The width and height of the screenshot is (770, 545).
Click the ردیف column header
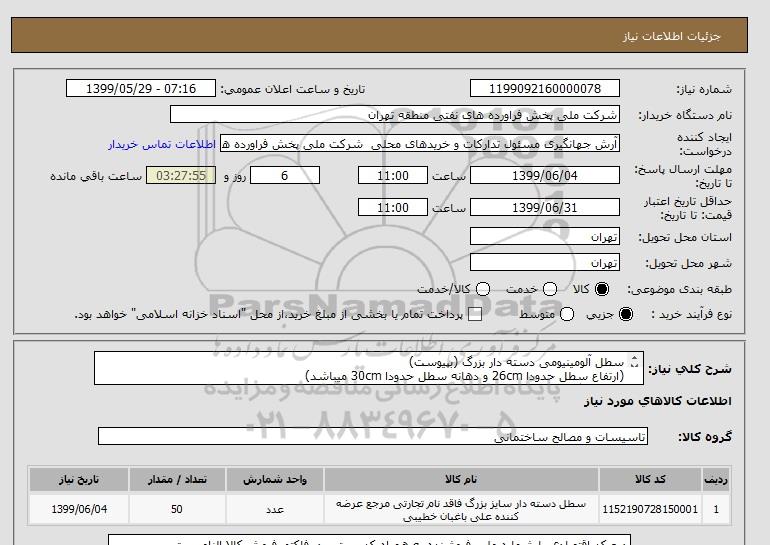click(x=716, y=479)
